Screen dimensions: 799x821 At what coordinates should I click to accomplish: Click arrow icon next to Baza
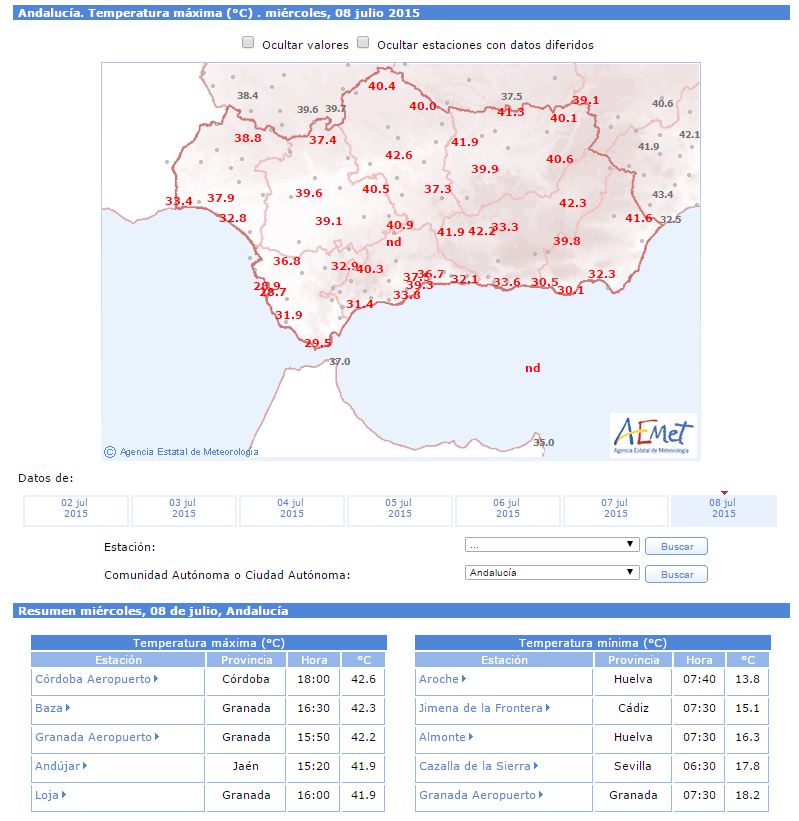tap(68, 709)
